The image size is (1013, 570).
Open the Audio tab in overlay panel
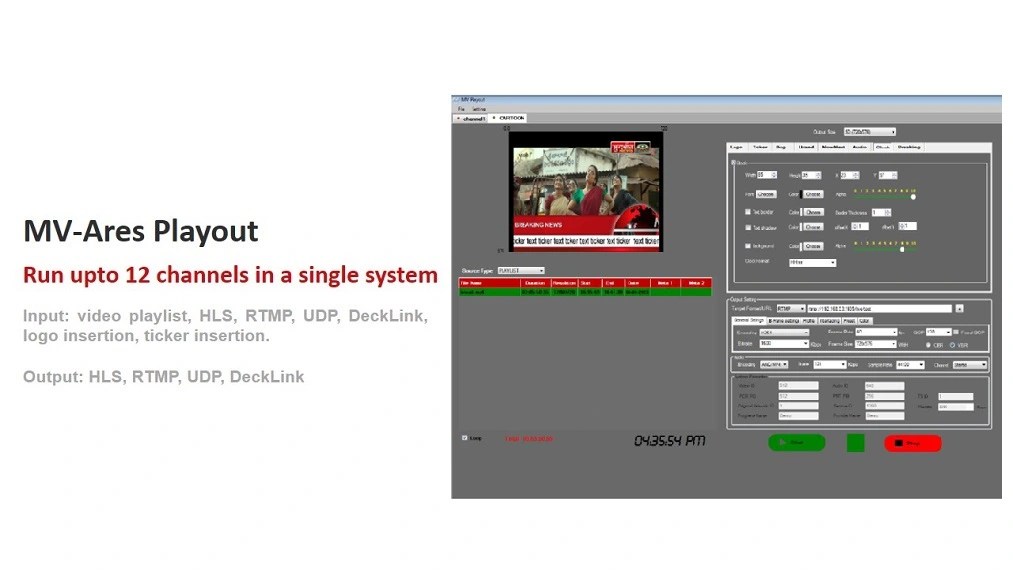click(x=860, y=147)
